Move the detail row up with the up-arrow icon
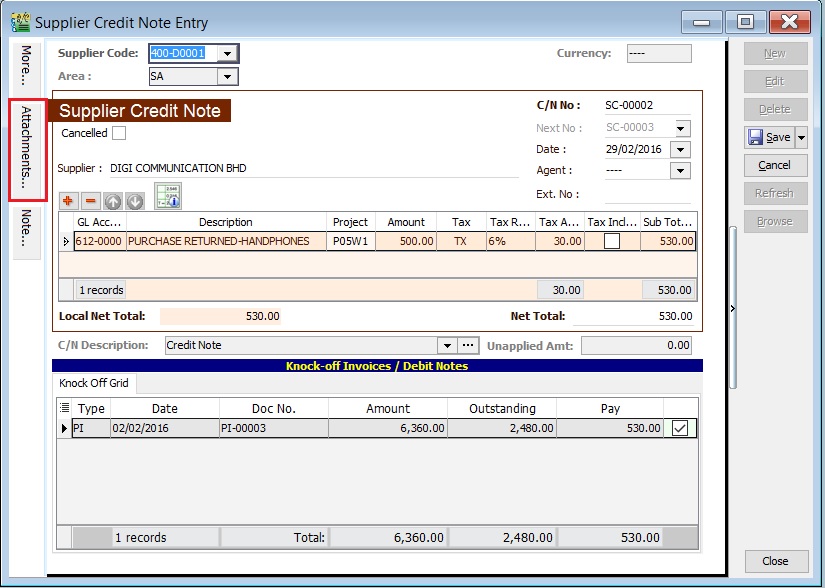This screenshot has height=588, width=825. (113, 200)
